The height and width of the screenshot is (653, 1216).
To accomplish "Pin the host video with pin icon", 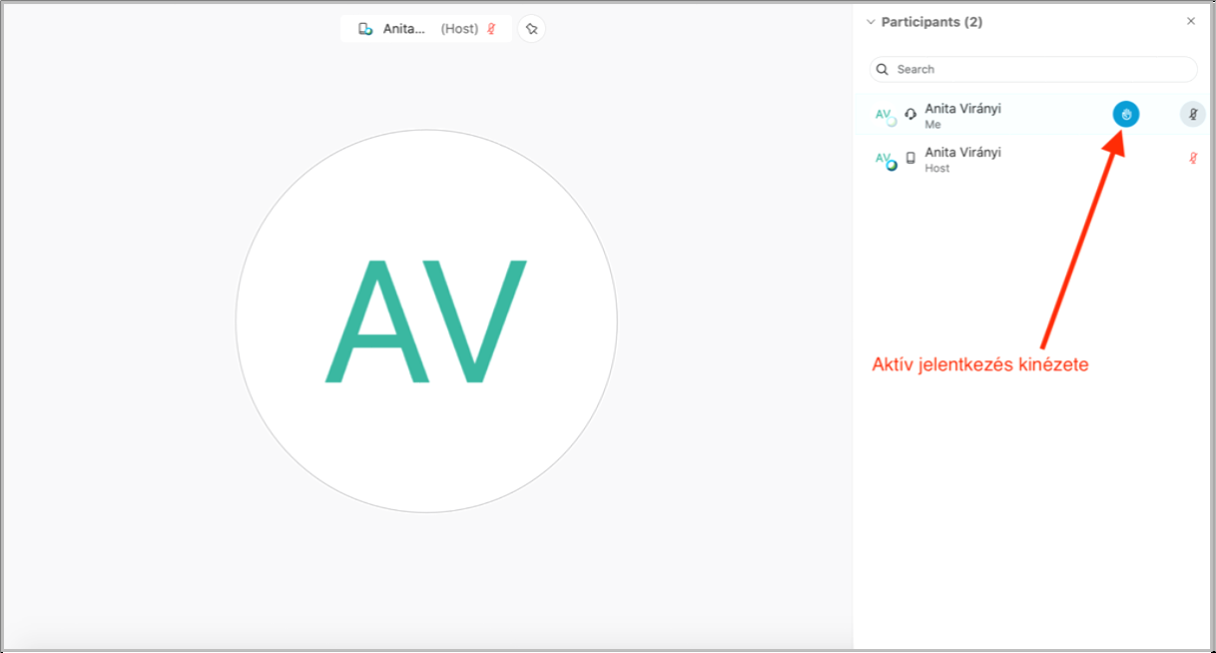I will tap(532, 29).
